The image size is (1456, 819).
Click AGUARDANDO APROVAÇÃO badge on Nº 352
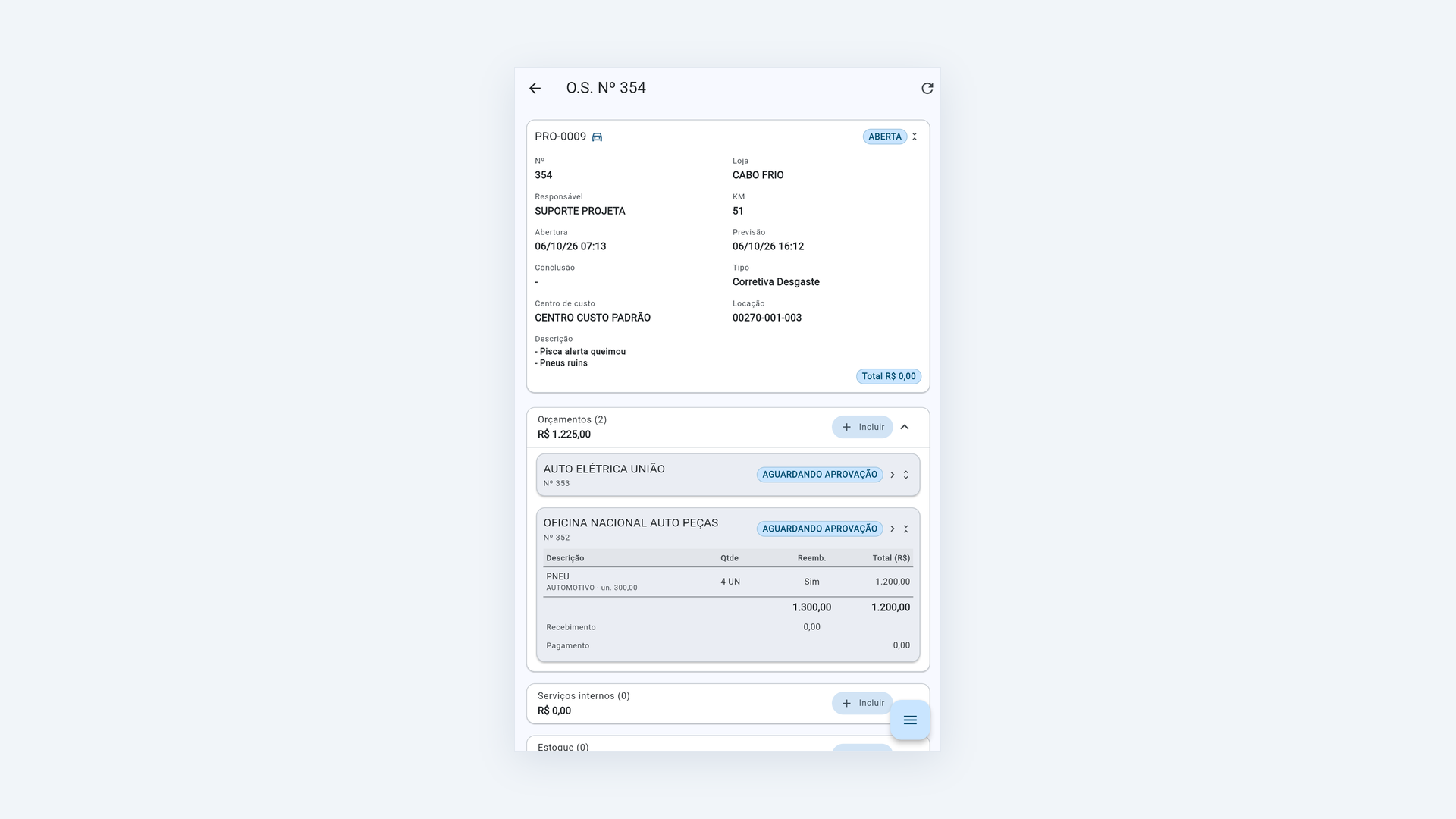(x=819, y=529)
